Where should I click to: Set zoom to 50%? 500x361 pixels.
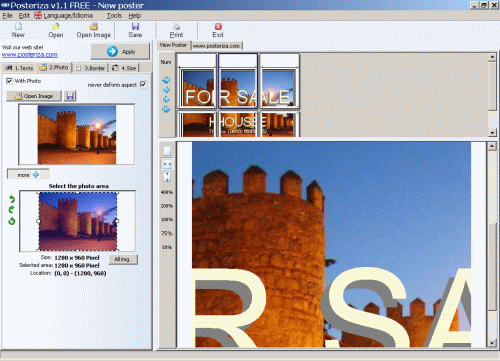point(167,247)
